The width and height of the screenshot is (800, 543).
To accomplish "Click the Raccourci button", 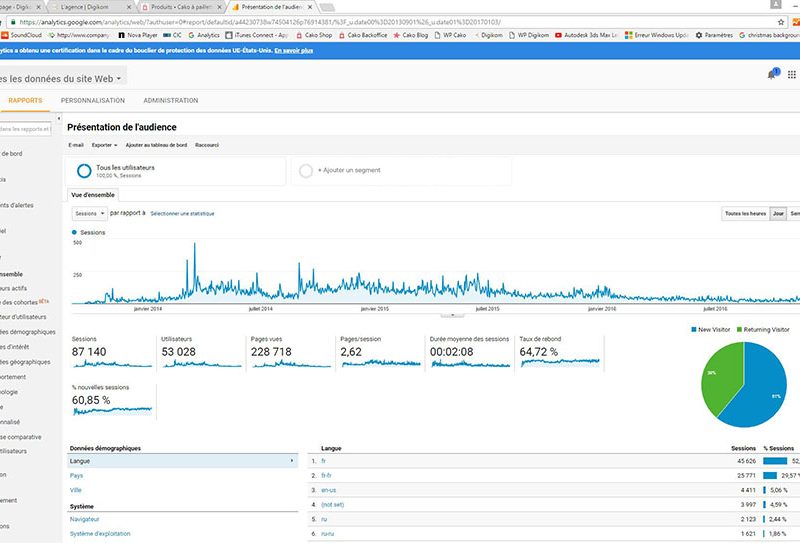I will 207,145.
